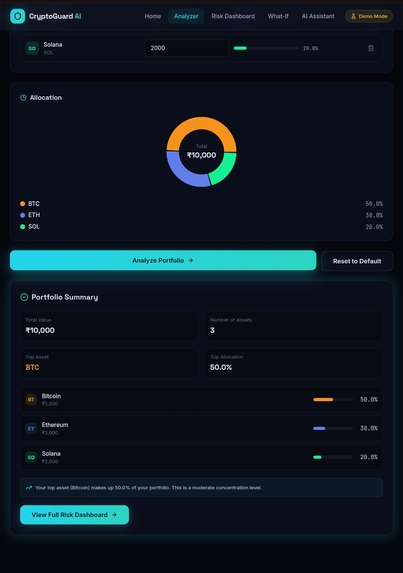Click the trend arrow icon in concentration note
Image resolution: width=403 pixels, height=573 pixels.
tap(29, 487)
